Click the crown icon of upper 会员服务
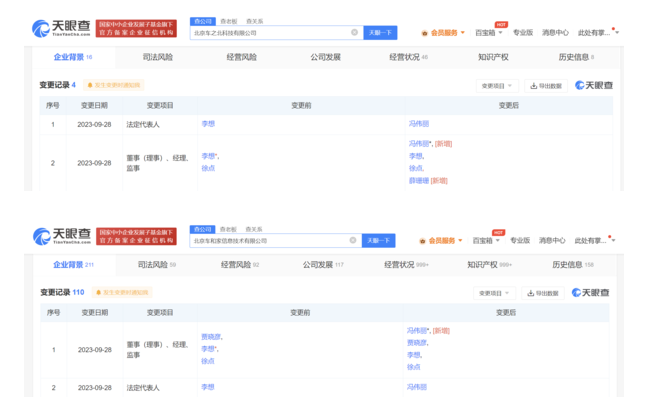 click(424, 33)
